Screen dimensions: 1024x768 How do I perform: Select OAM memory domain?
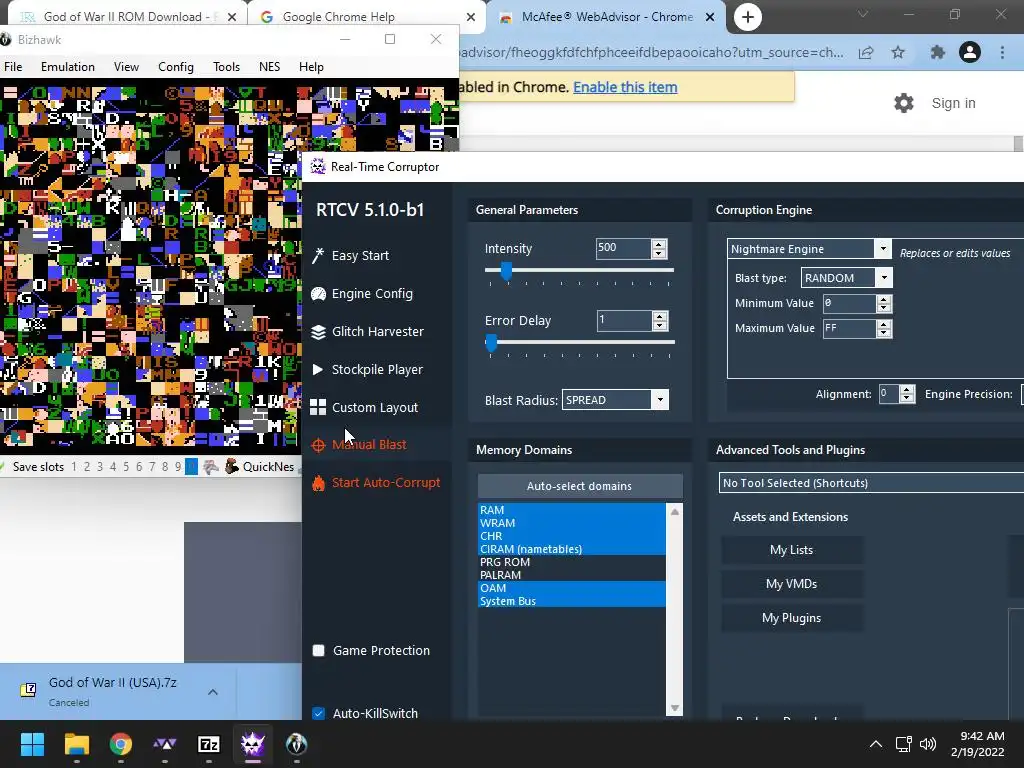571,588
